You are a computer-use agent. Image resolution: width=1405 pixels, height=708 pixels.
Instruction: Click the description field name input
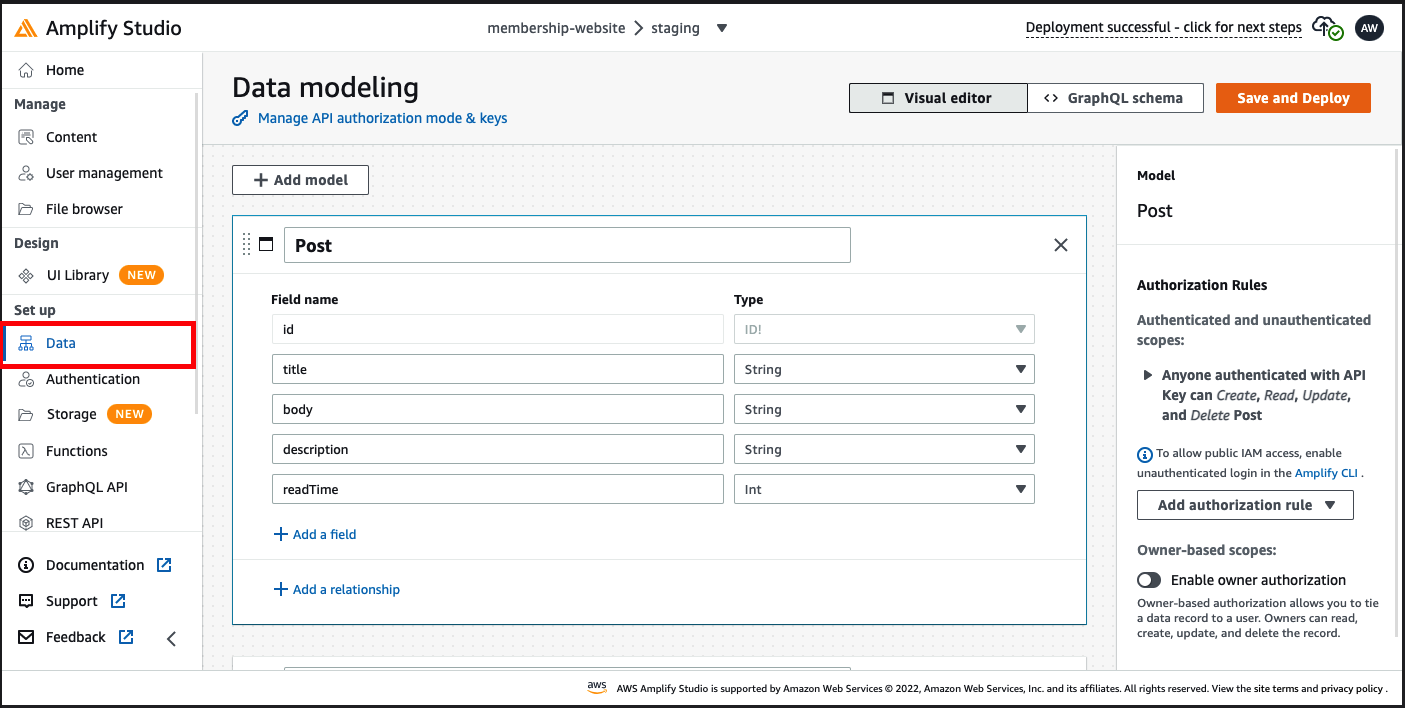[x=497, y=449]
